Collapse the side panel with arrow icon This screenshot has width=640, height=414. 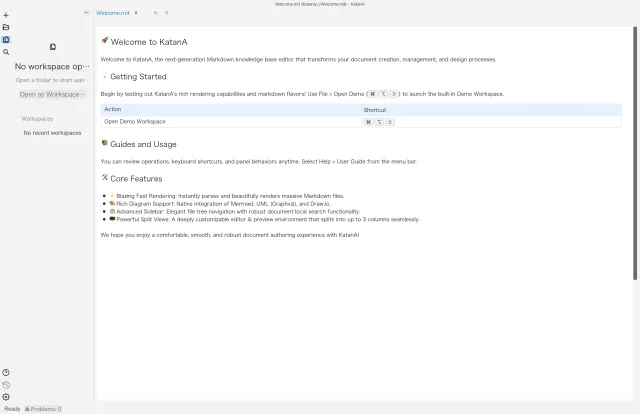(87, 13)
